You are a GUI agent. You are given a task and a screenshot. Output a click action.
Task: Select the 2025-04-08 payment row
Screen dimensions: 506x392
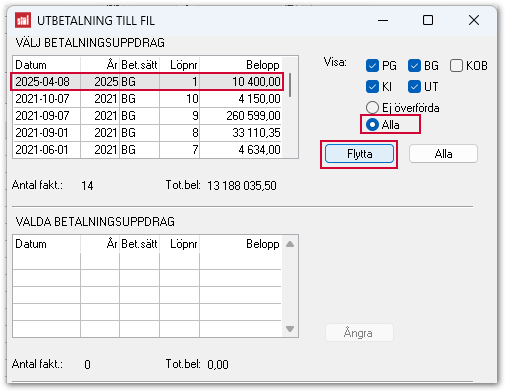tap(147, 82)
